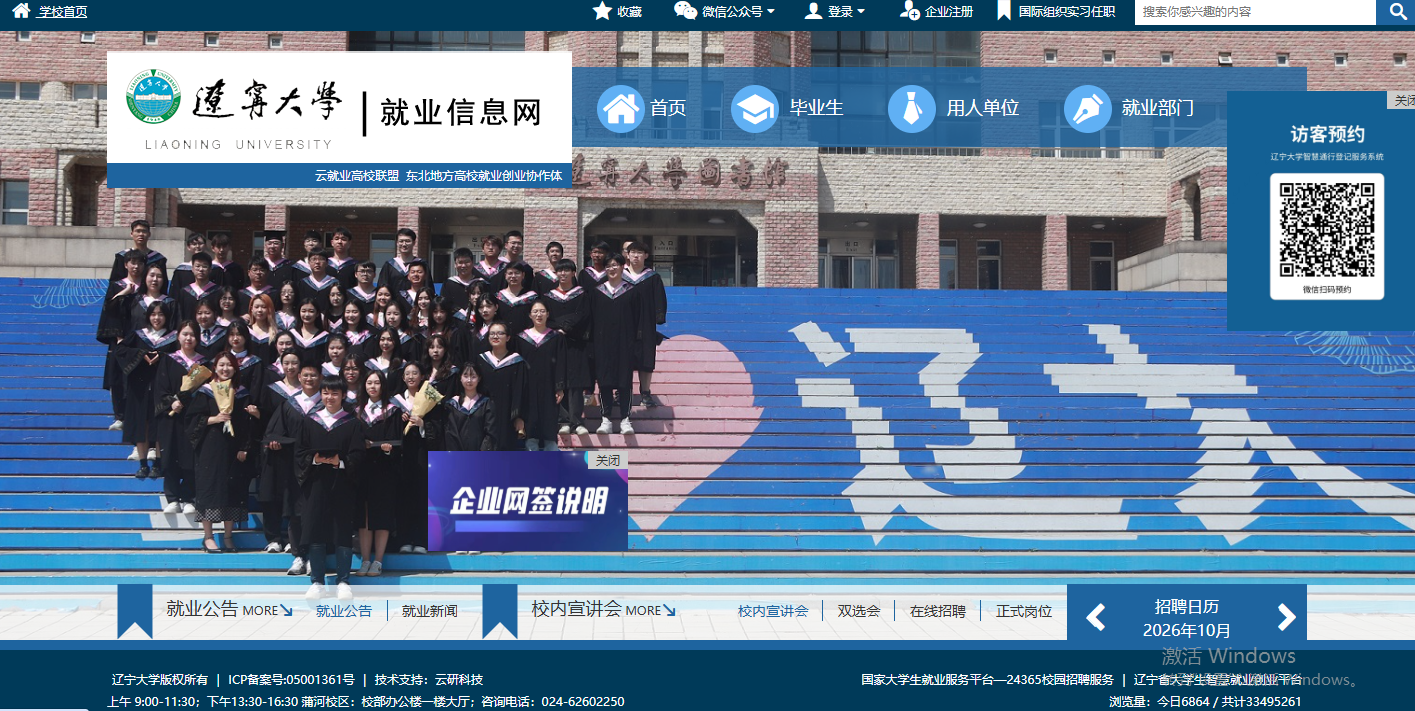The width and height of the screenshot is (1415, 711).
Task: Open 国际组织实习任职 link
Action: coord(1067,12)
